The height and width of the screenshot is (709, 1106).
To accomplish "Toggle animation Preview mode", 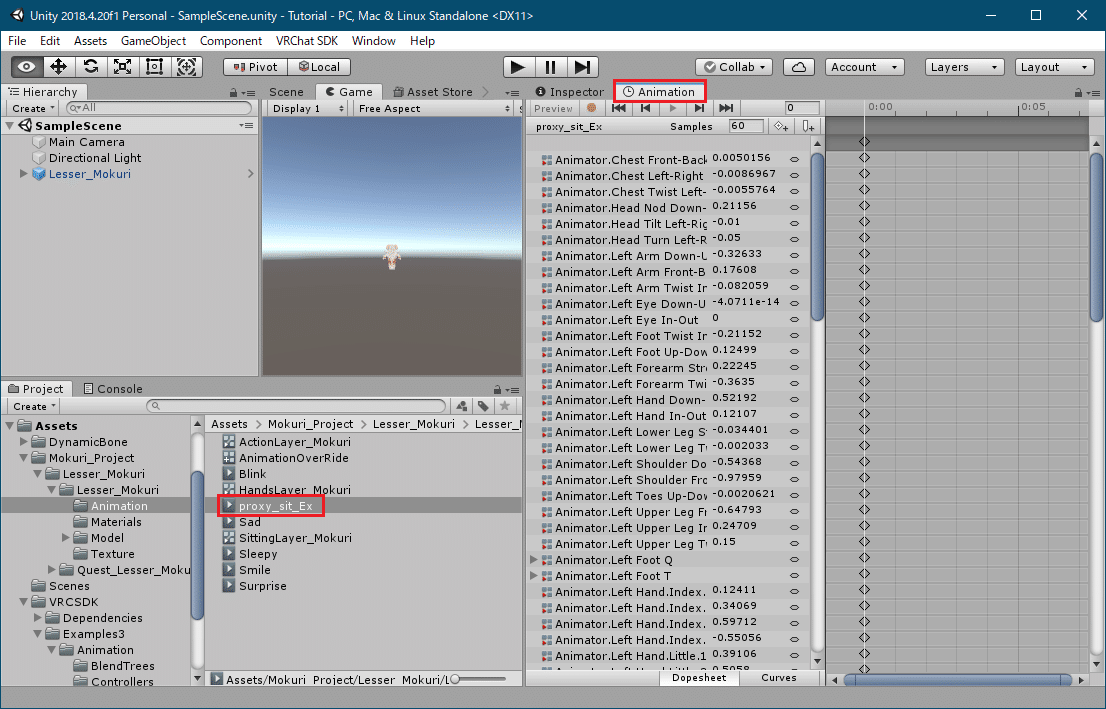I will pos(553,108).
